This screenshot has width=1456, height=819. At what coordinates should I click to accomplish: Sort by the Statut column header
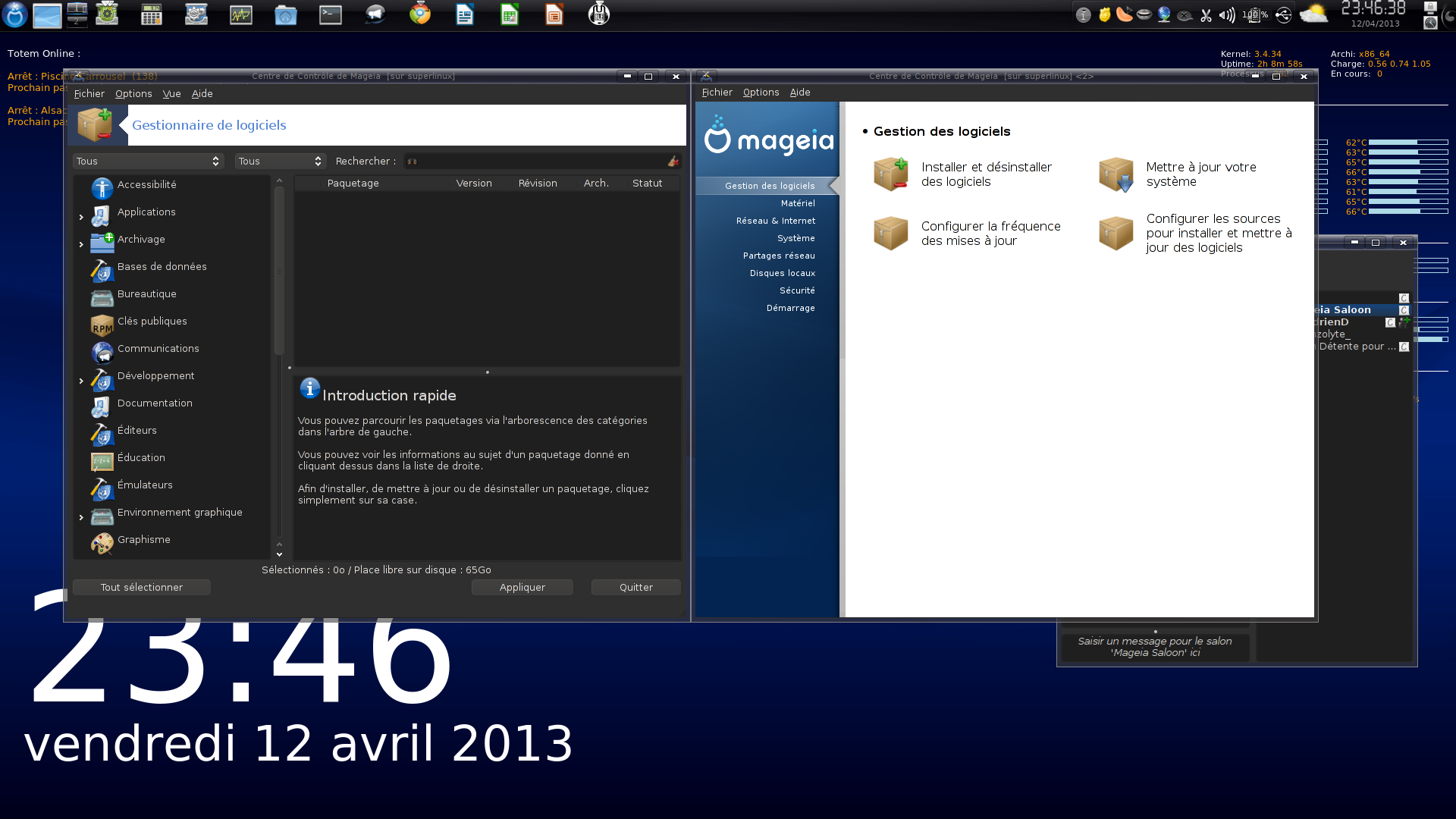pos(647,184)
